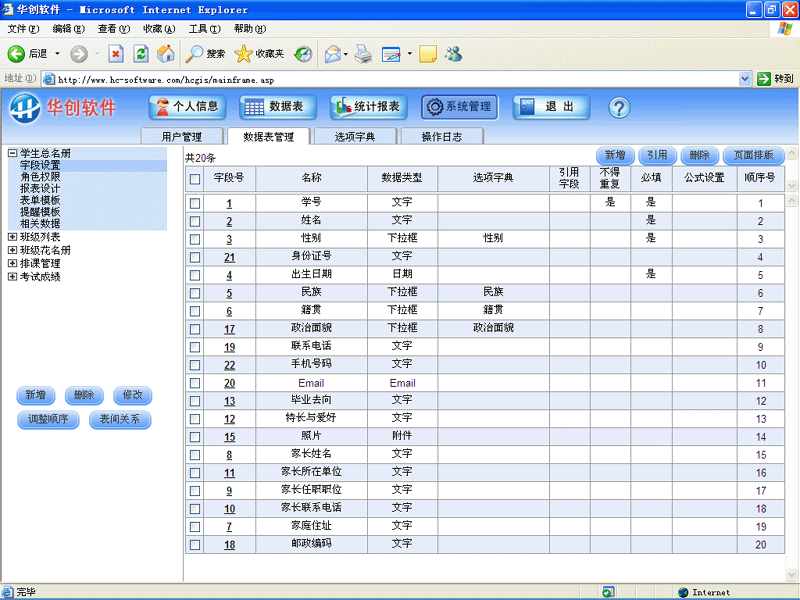The height and width of the screenshot is (600, 800).
Task: Open the 工具(T) menu
Action: [204, 28]
